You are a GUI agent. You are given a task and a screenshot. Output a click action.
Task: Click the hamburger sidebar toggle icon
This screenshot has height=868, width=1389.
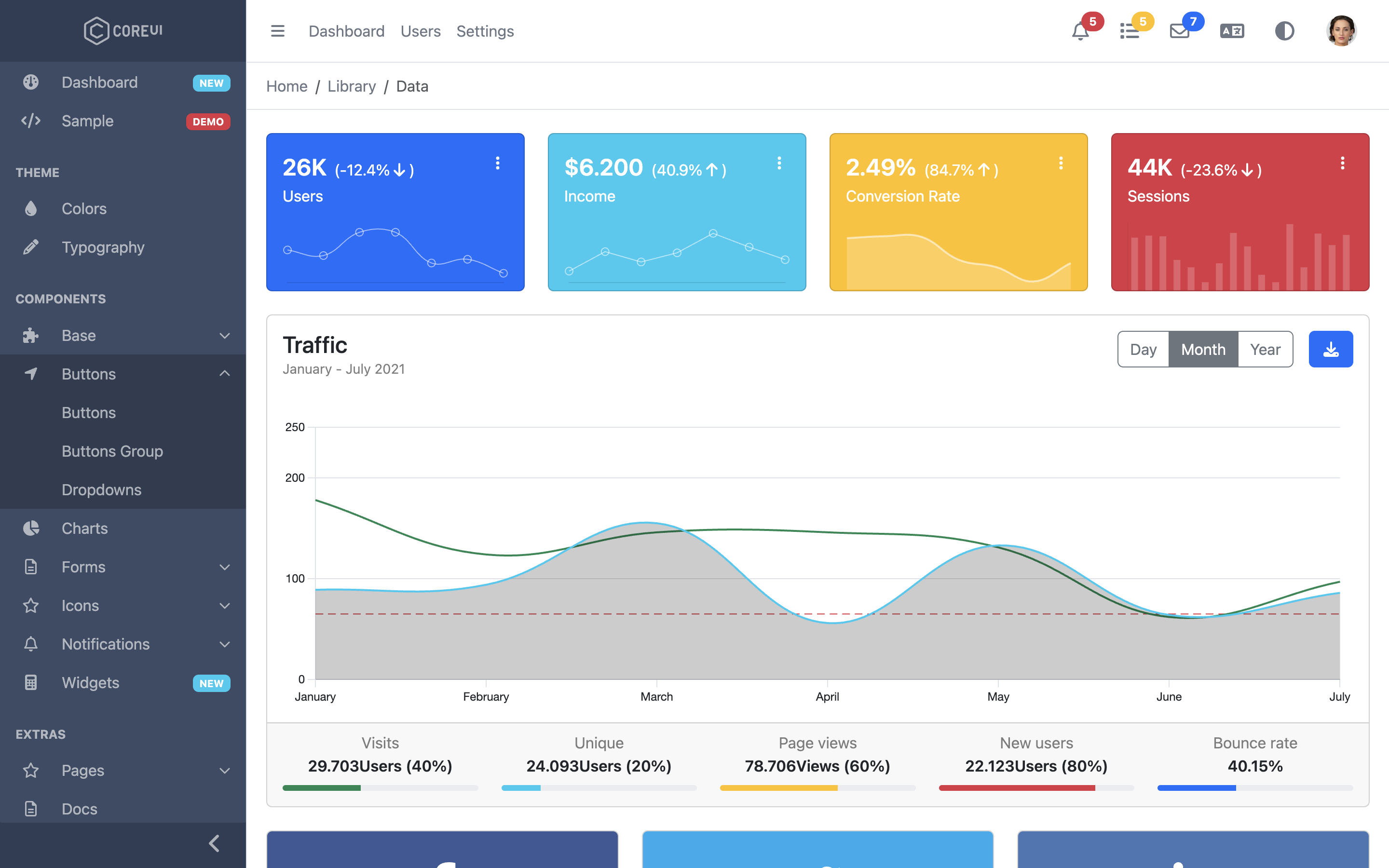tap(277, 31)
